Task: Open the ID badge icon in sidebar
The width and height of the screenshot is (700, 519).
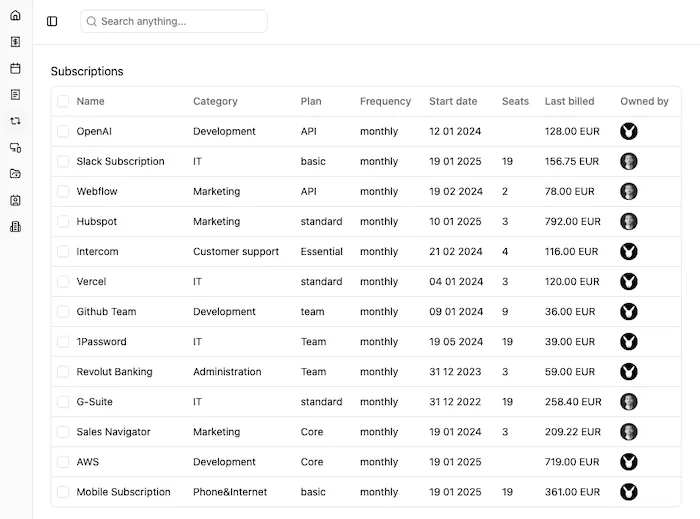Action: pyautogui.click(x=15, y=200)
